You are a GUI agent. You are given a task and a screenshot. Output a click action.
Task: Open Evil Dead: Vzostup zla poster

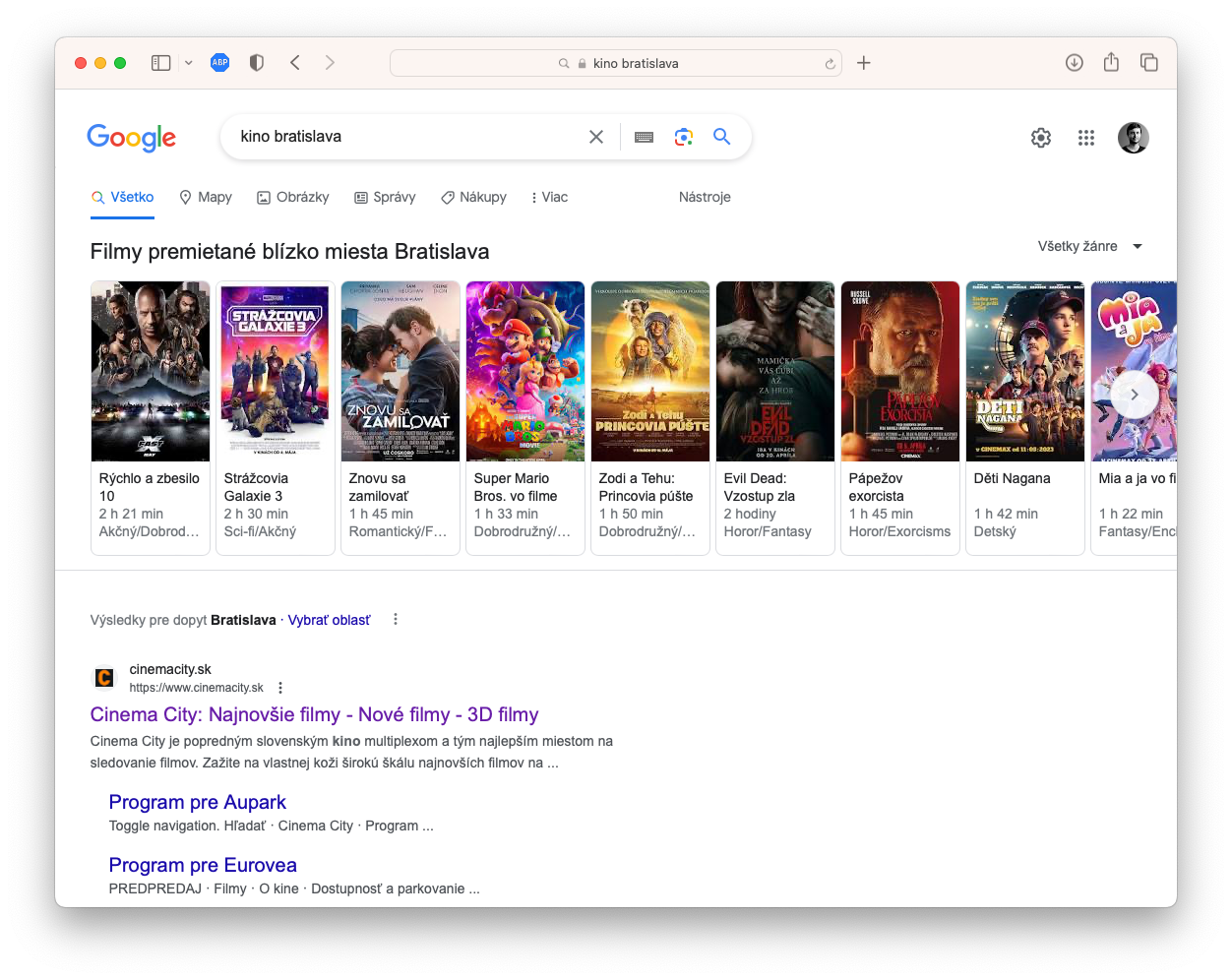coord(775,371)
